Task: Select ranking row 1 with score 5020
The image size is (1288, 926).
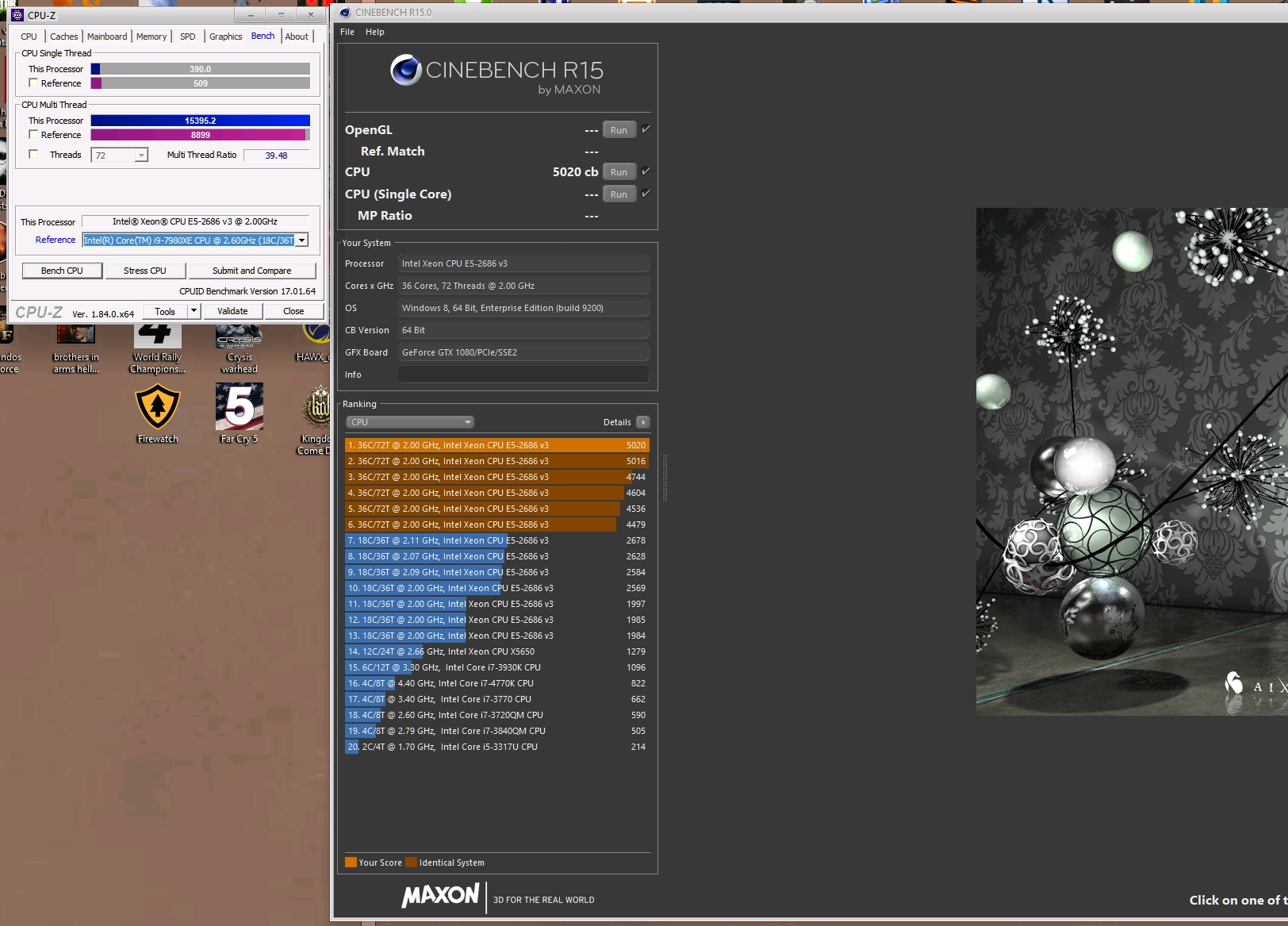Action: point(497,445)
